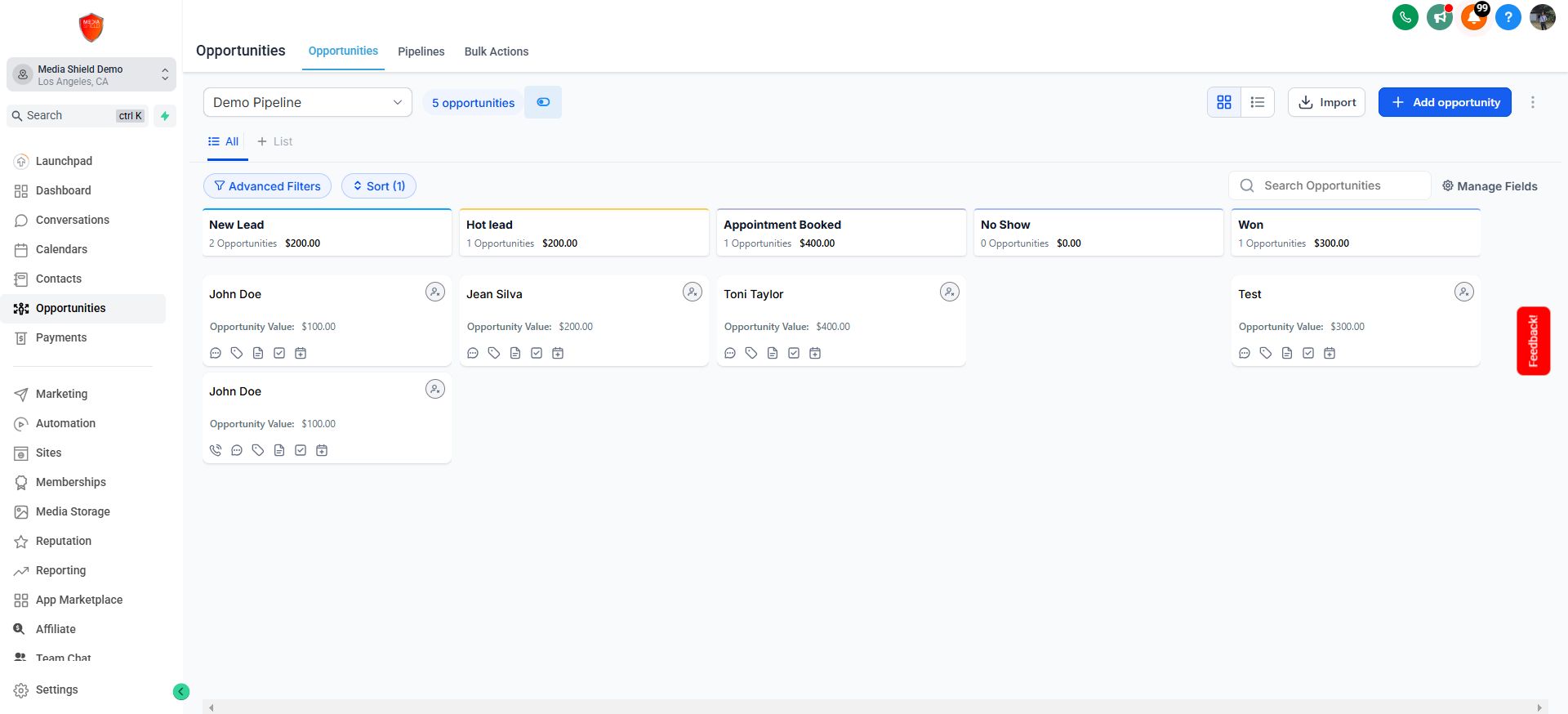Open the Bulk Actions tab
Viewport: 1568px width, 714px height.
pos(496,51)
